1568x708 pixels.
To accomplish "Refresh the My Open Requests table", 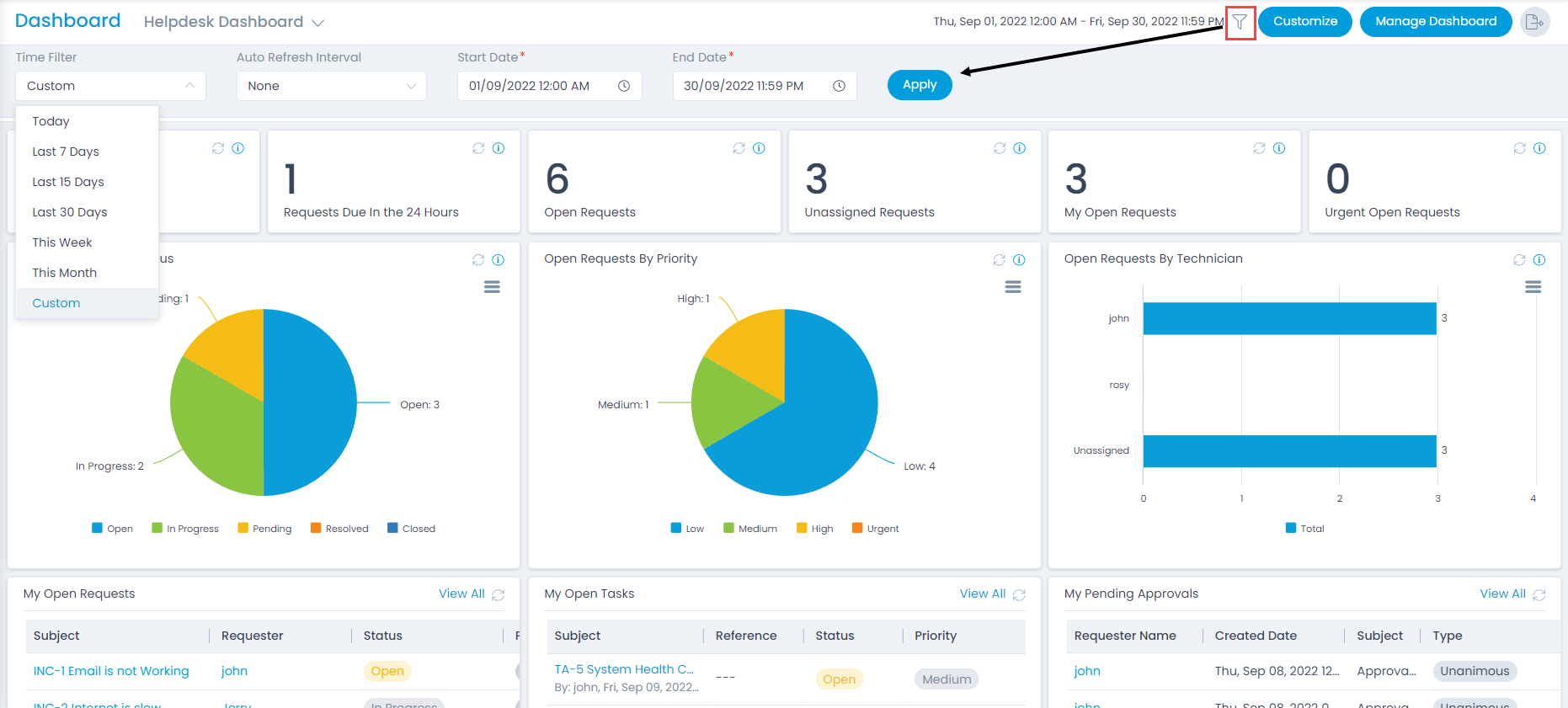I will pyautogui.click(x=499, y=595).
